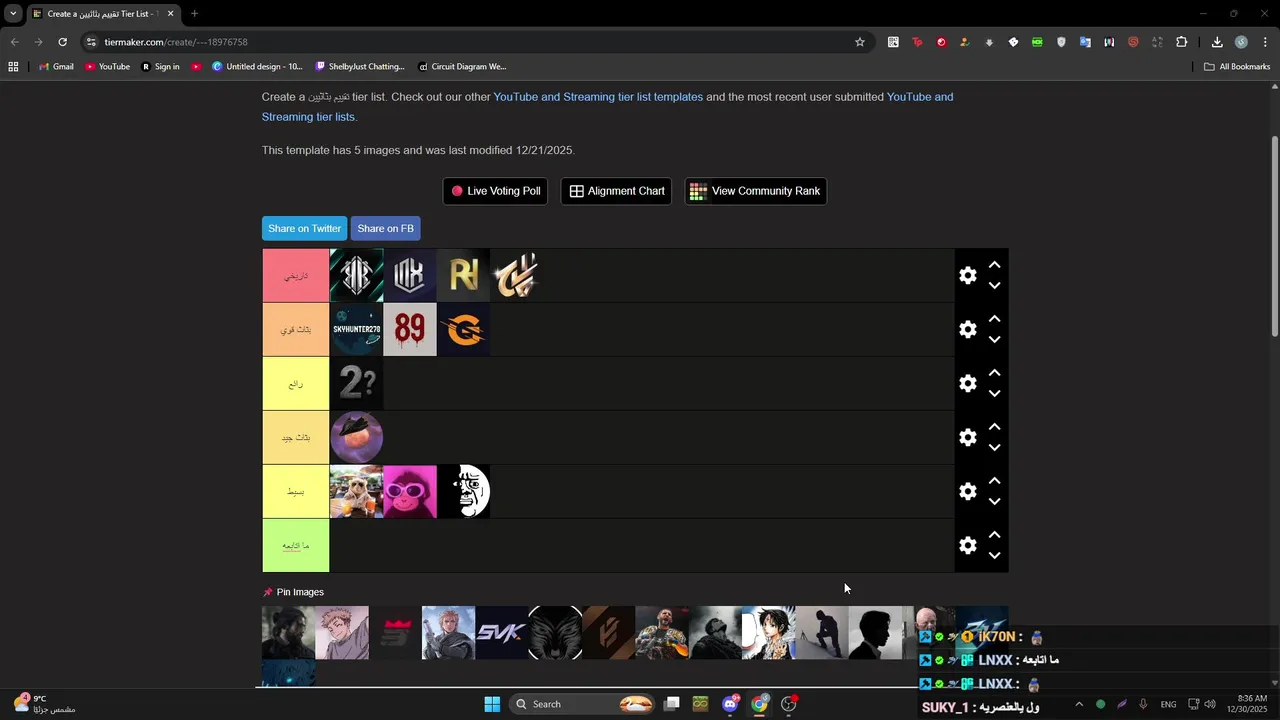Open the ShelbyJust Chatting bookmark
This screenshot has height=720, width=1280.
[x=360, y=67]
